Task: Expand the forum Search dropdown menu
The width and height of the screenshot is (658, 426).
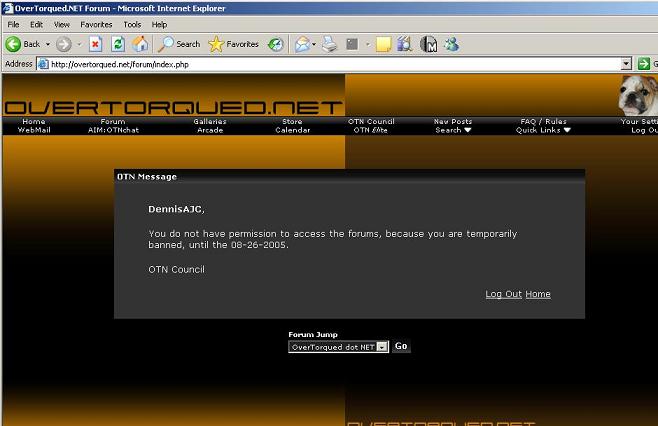Action: pos(453,130)
